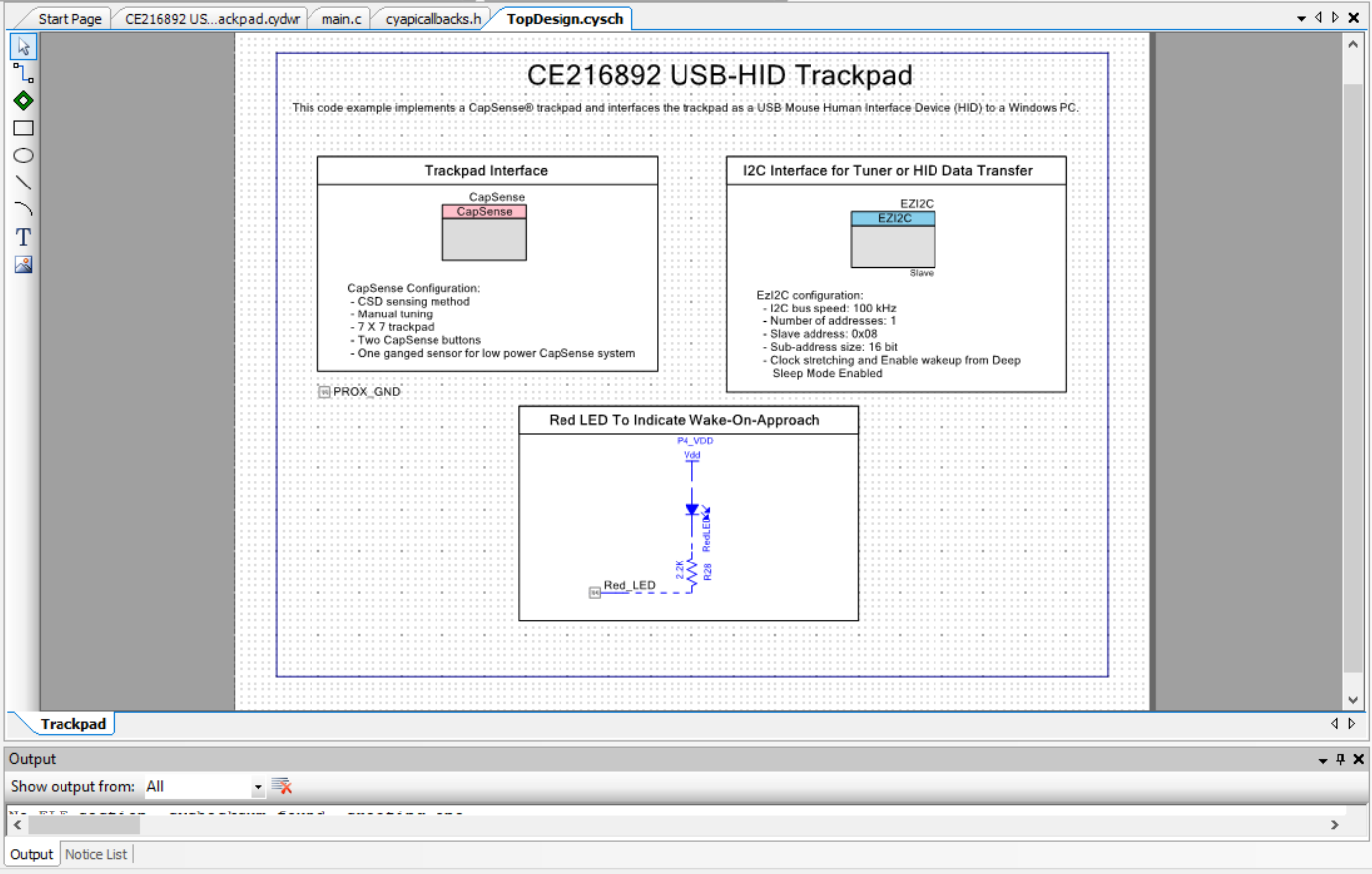The image size is (1372, 874).
Task: Select the wire drawing tool
Action: (22, 72)
